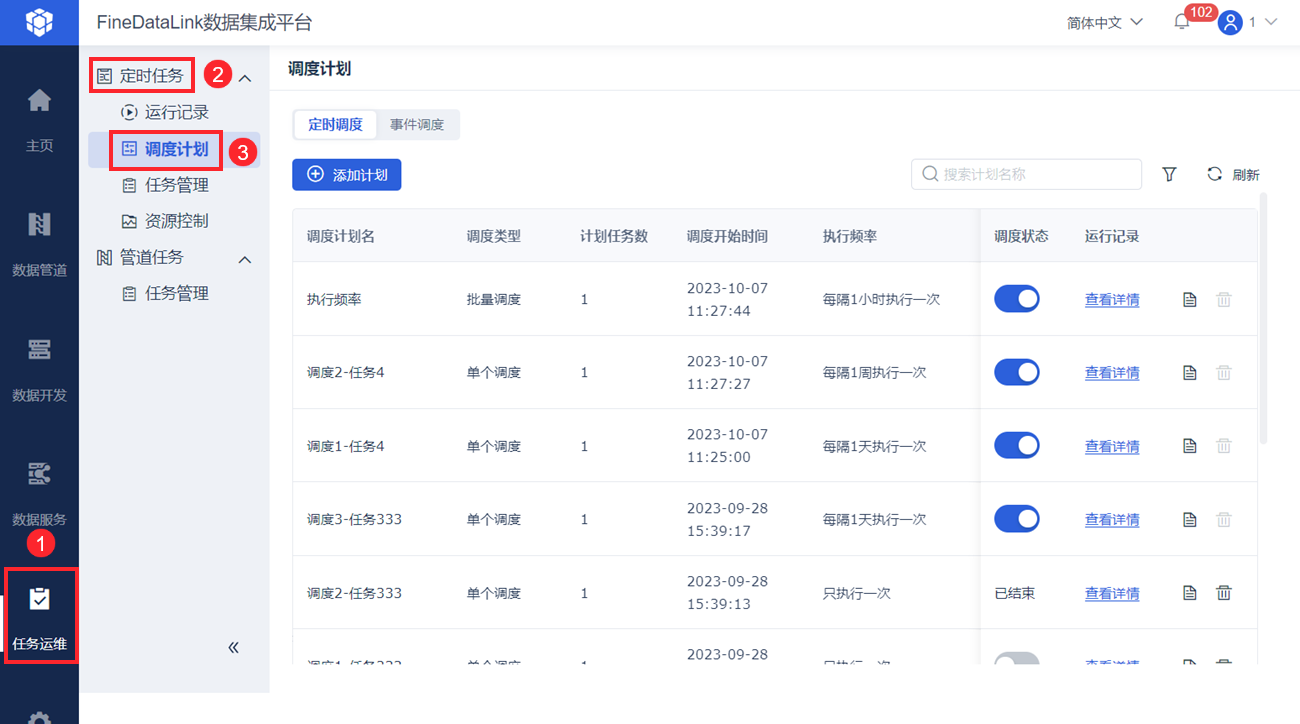Collapse the 定时任务 tree group
This screenshot has width=1300, height=724.
pyautogui.click(x=245, y=77)
